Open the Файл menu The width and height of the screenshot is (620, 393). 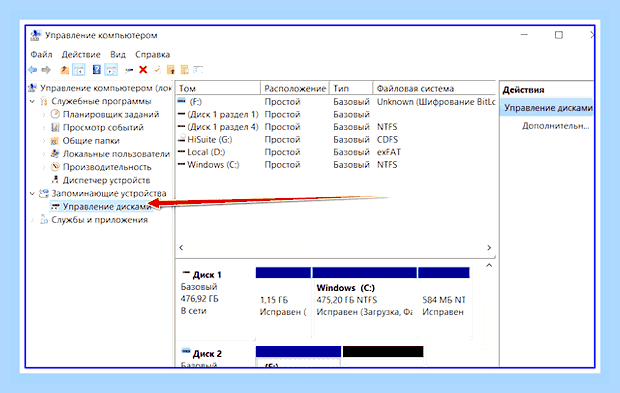(42, 55)
